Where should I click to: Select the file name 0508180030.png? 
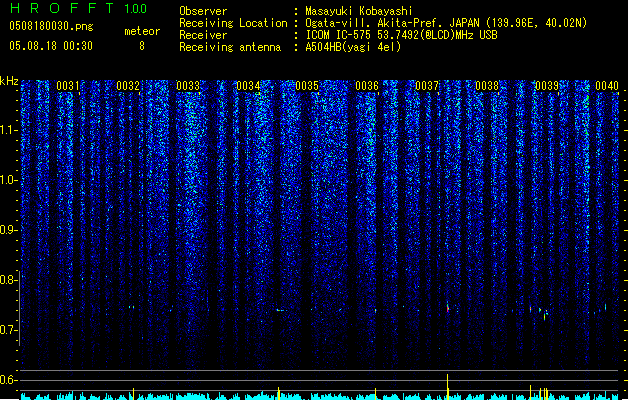click(x=51, y=26)
